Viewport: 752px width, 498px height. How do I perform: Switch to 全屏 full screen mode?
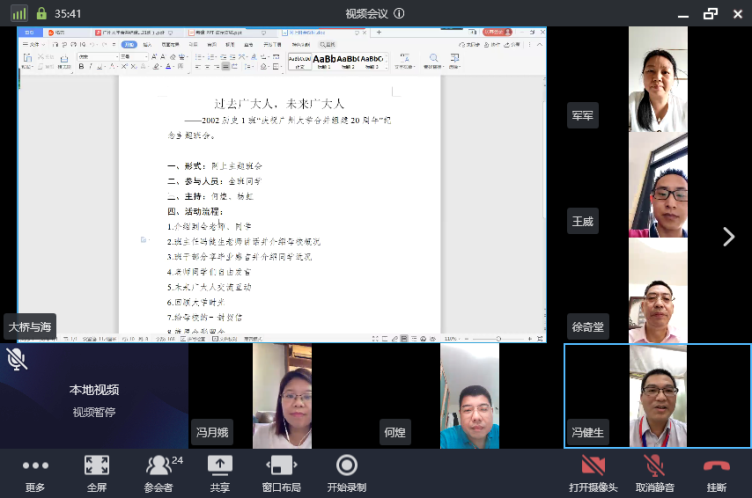pyautogui.click(x=96, y=474)
